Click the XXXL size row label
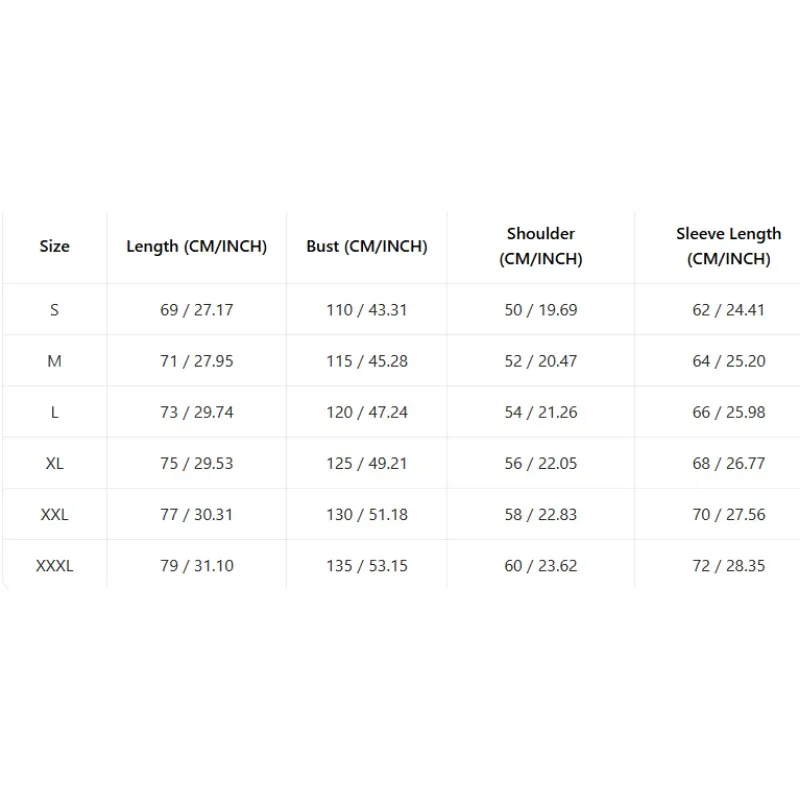Viewport: 800px width, 800px height. [55, 566]
